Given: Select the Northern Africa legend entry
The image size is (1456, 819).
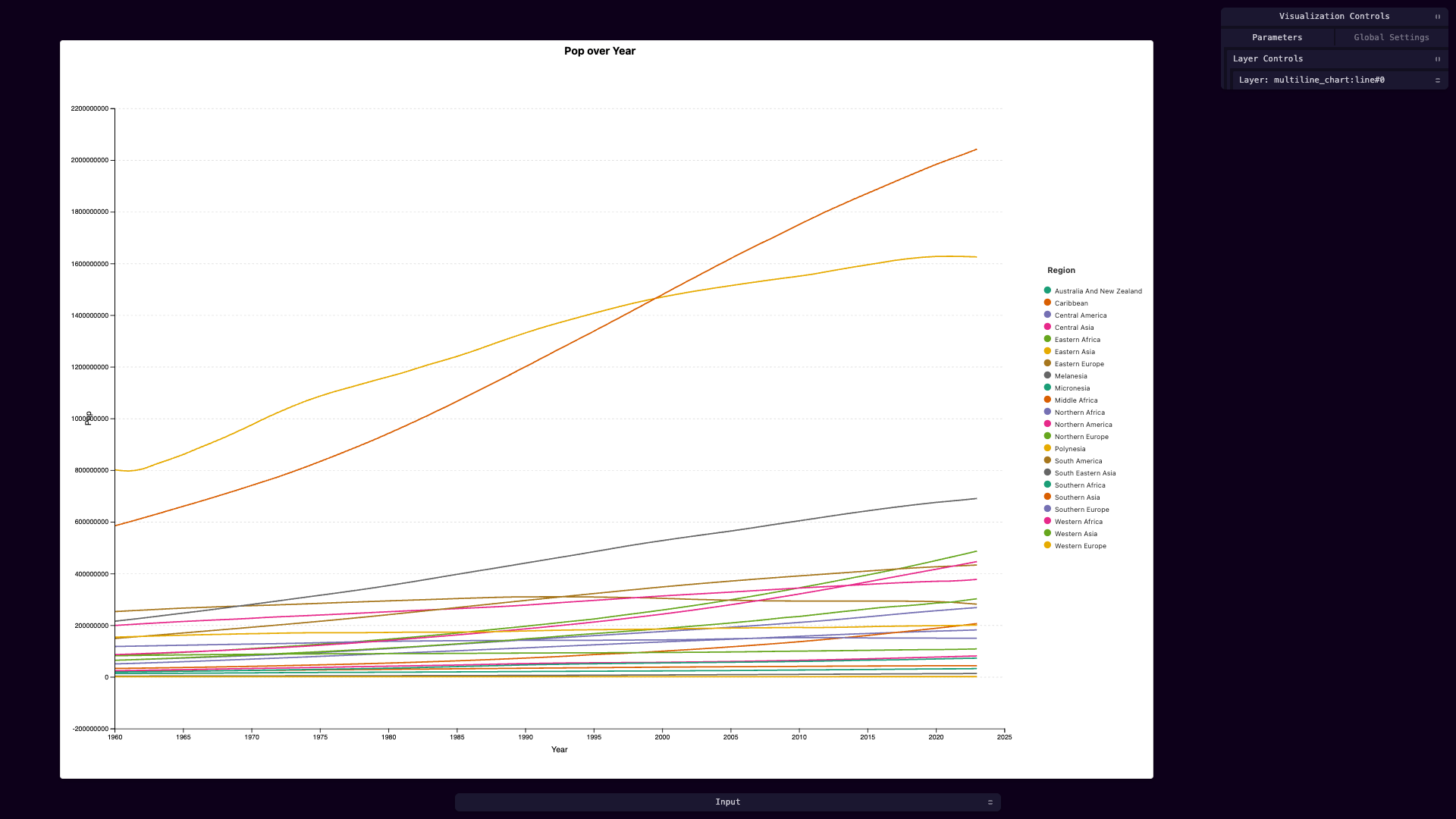Looking at the screenshot, I should coord(1075,413).
